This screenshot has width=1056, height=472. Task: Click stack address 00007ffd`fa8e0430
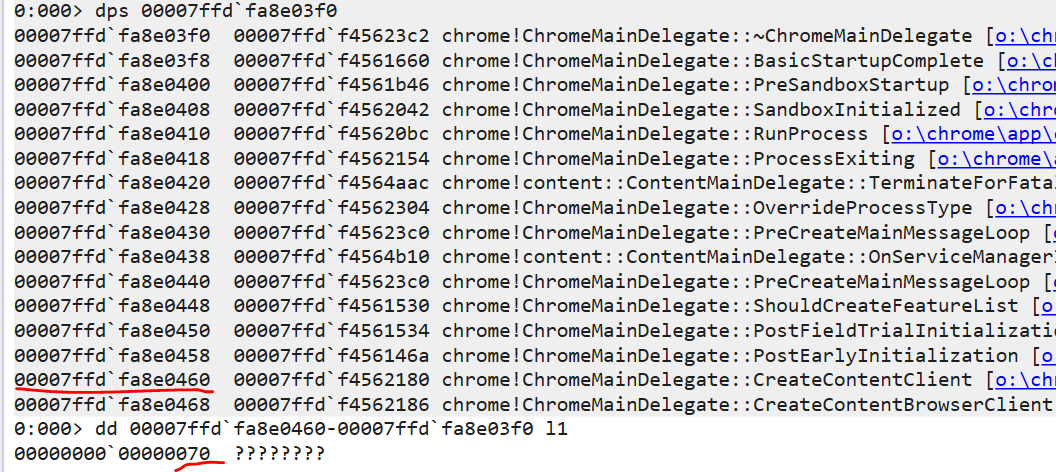click(112, 232)
